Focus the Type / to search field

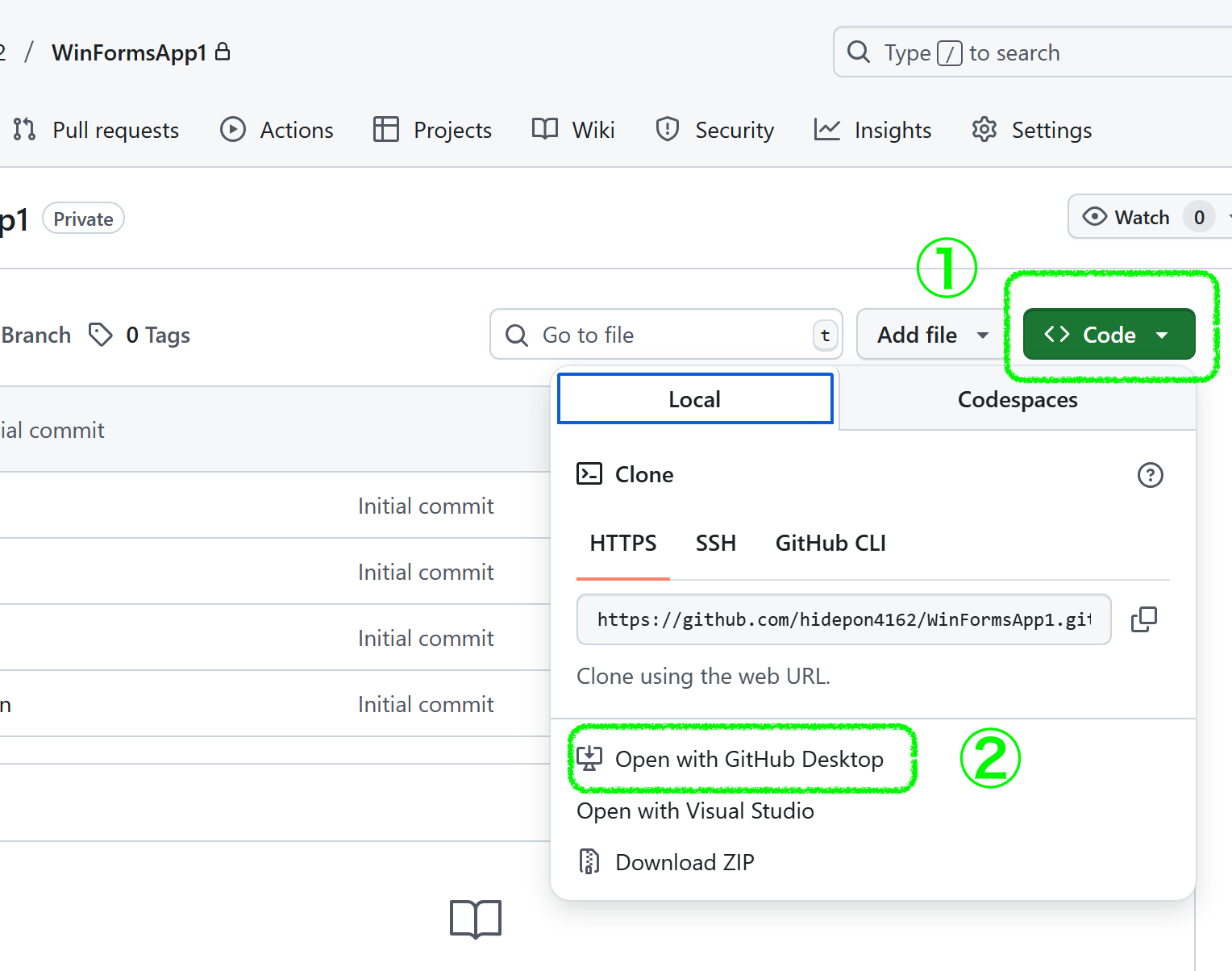[1033, 52]
